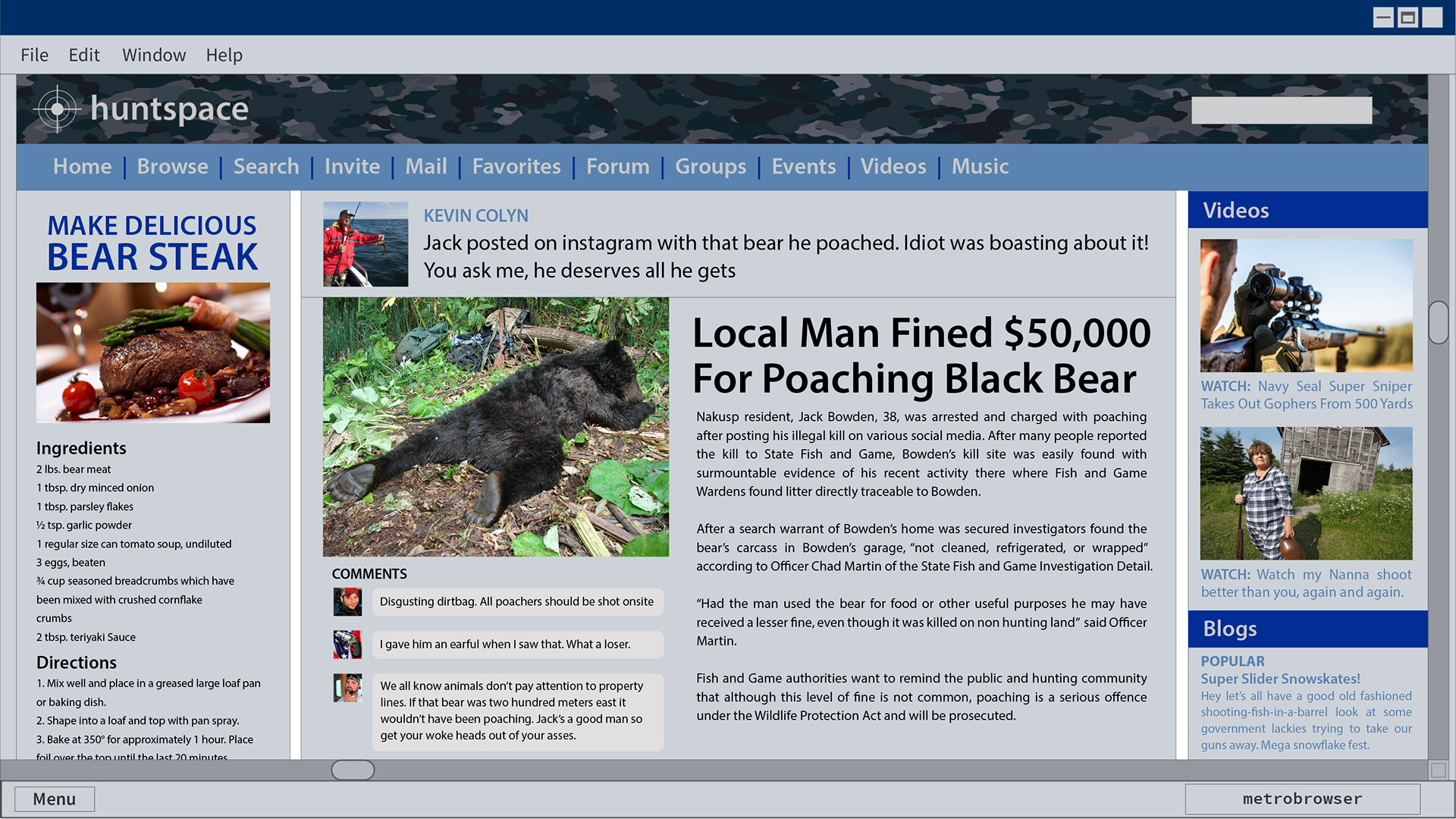Viewport: 1456px width, 819px height.
Task: Maximize the browser window
Action: [1407, 17]
